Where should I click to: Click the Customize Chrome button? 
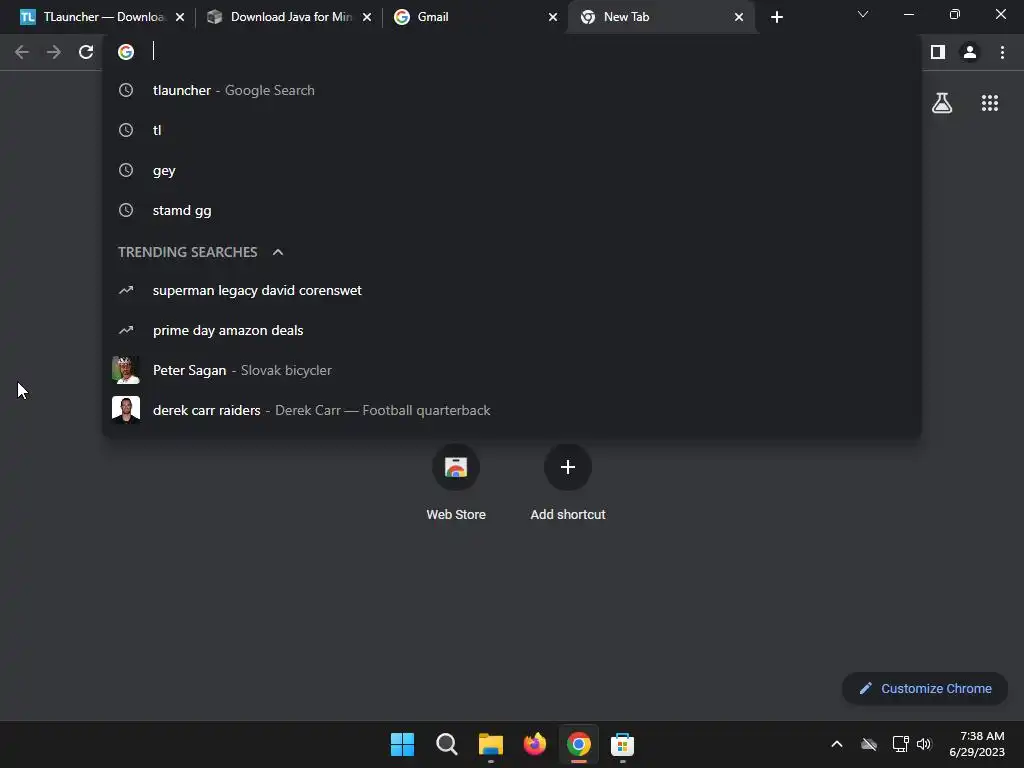click(x=925, y=688)
